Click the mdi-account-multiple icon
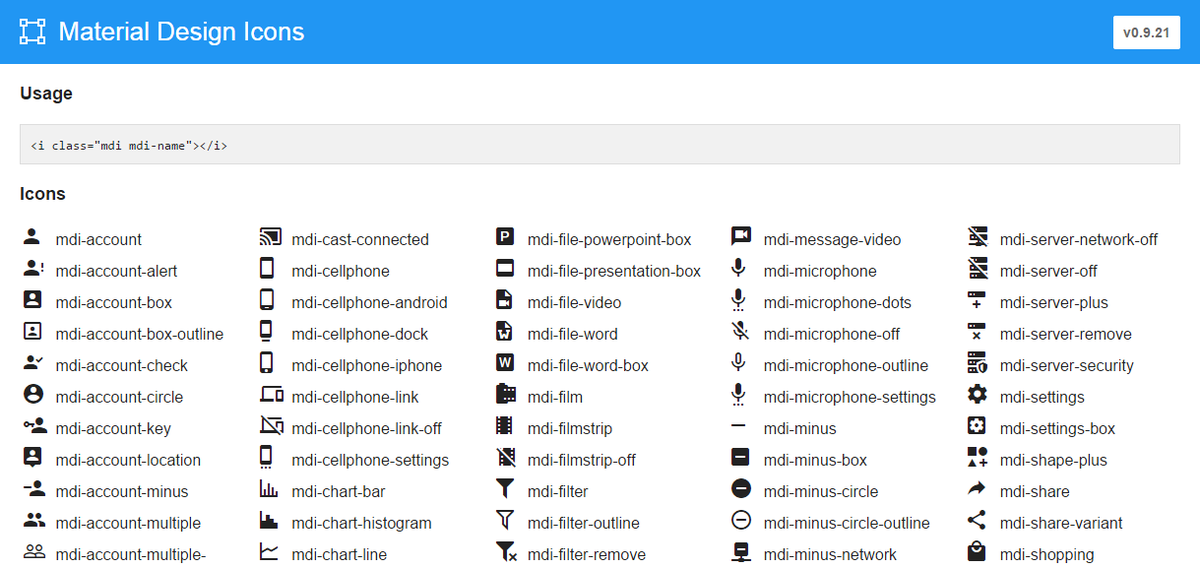Screen dimensions: 1200x568 tap(34, 521)
